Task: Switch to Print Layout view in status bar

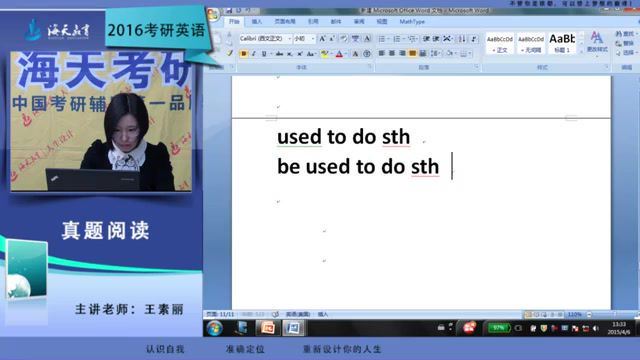Action: 528,314
